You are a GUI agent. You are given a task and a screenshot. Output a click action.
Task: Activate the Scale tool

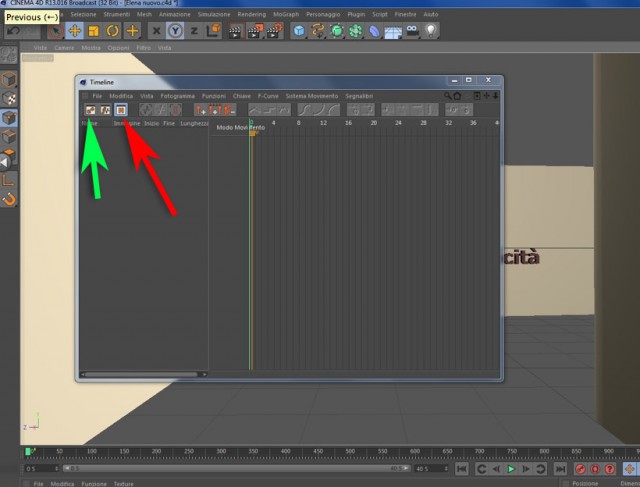94,31
